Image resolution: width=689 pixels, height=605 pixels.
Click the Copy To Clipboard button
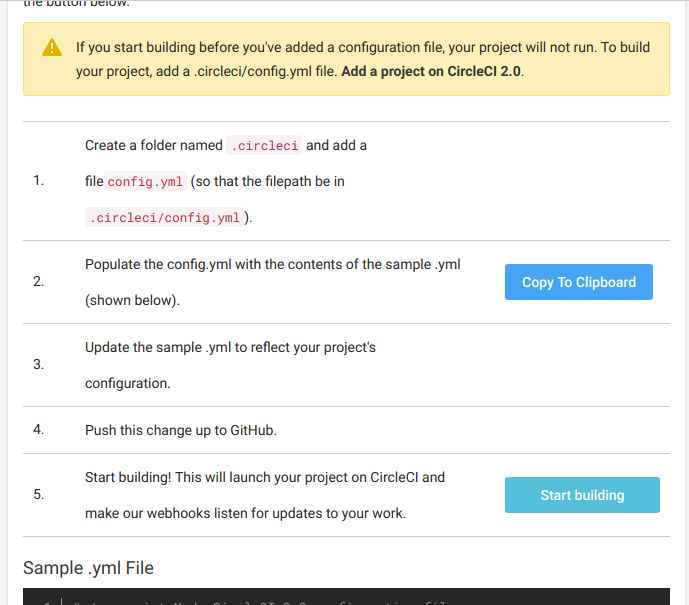tap(579, 282)
